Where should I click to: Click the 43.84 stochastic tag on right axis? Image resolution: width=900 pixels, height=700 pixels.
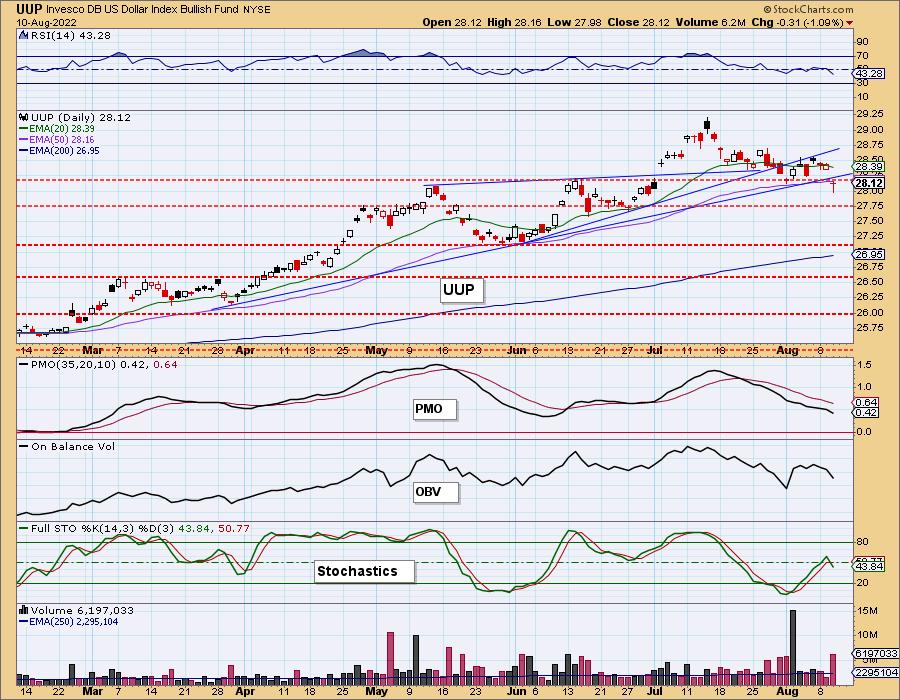coord(869,567)
